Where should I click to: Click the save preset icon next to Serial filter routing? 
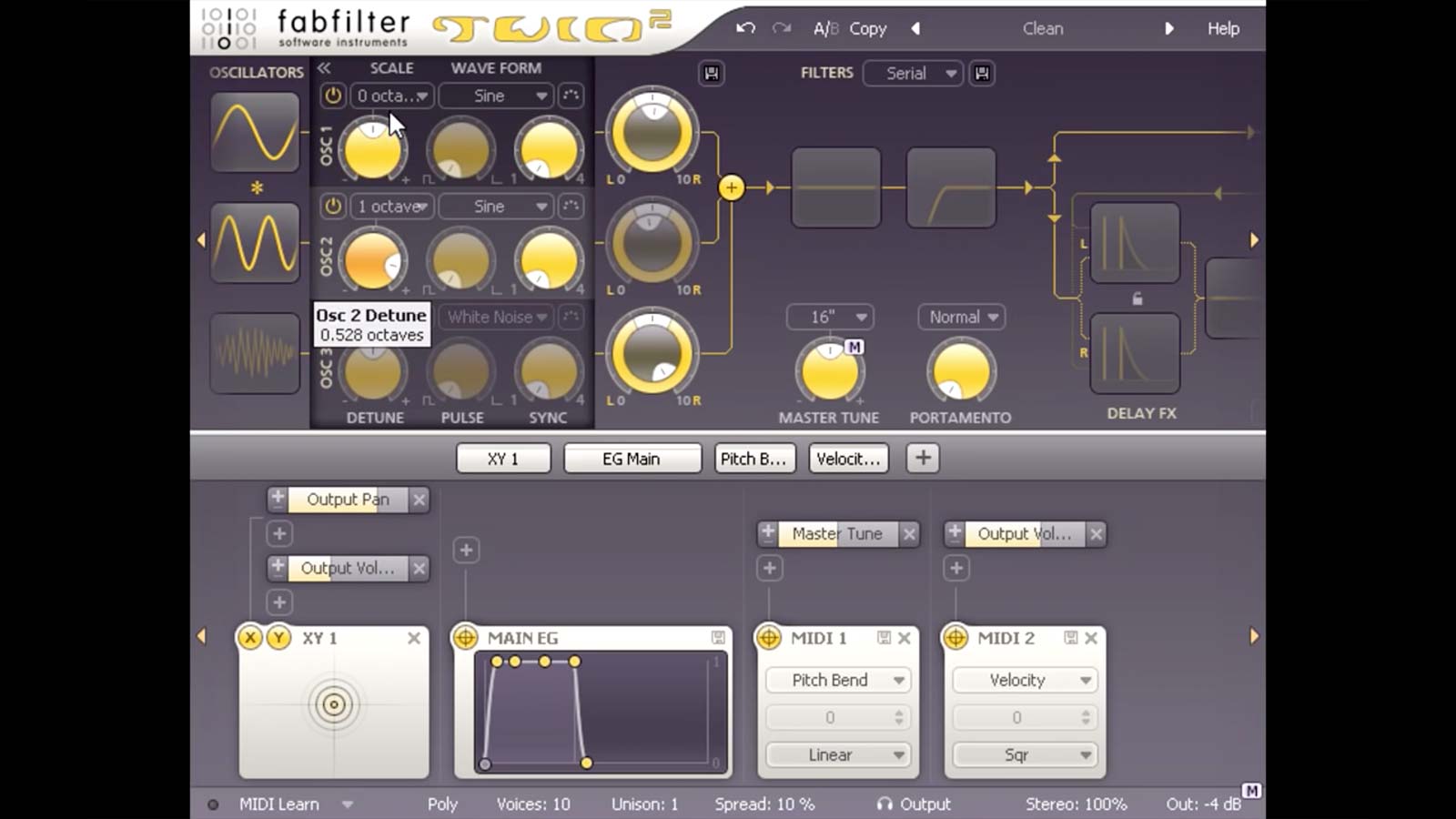coord(981,74)
